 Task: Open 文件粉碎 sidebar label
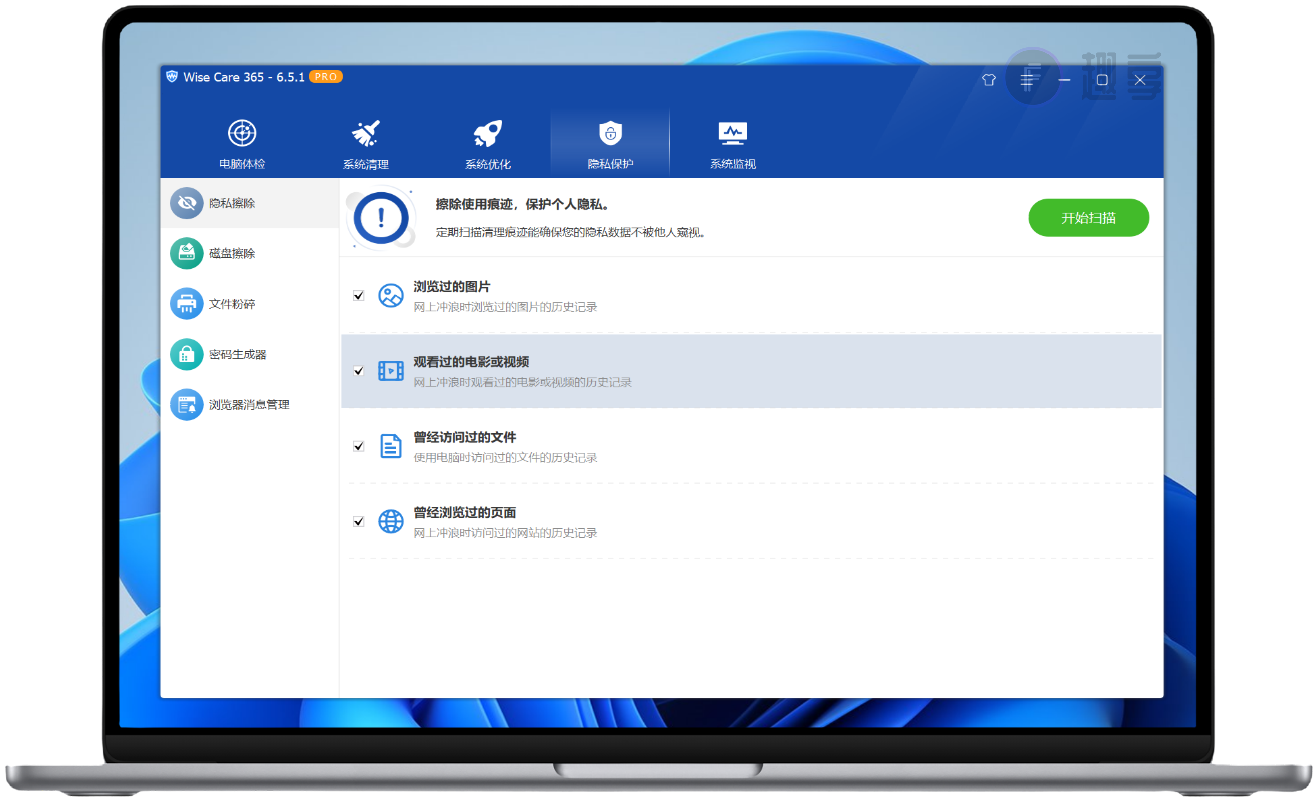(x=232, y=304)
